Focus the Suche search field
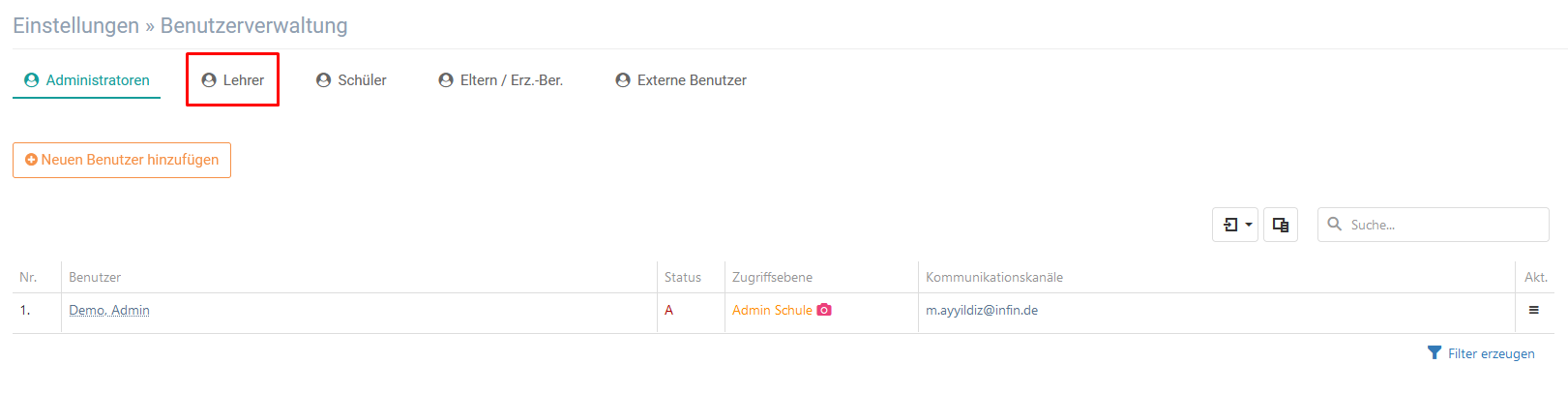Screen dimensions: 1568x395 (x=1434, y=225)
